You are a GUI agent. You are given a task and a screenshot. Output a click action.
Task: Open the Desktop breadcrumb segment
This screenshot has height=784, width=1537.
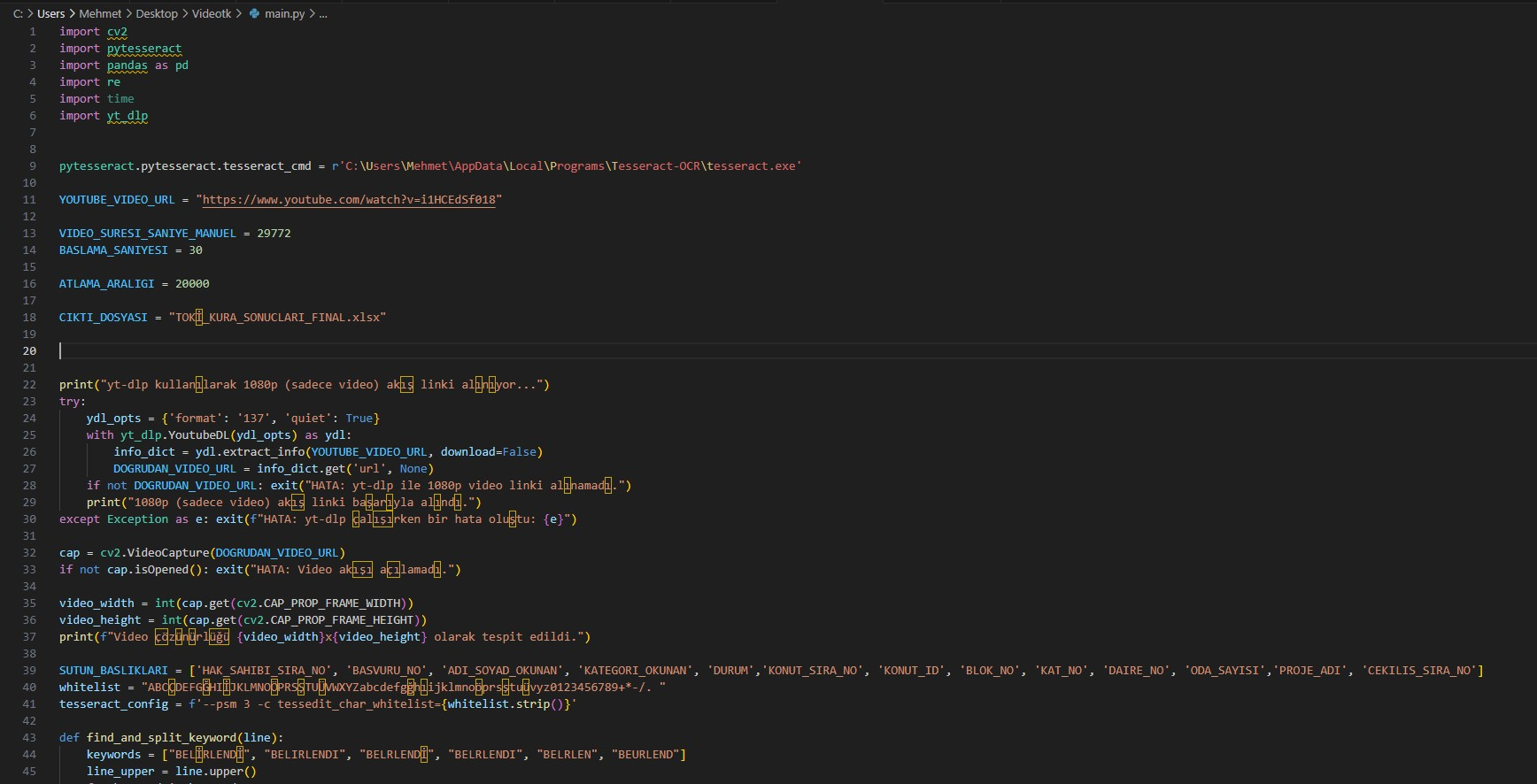pos(157,14)
